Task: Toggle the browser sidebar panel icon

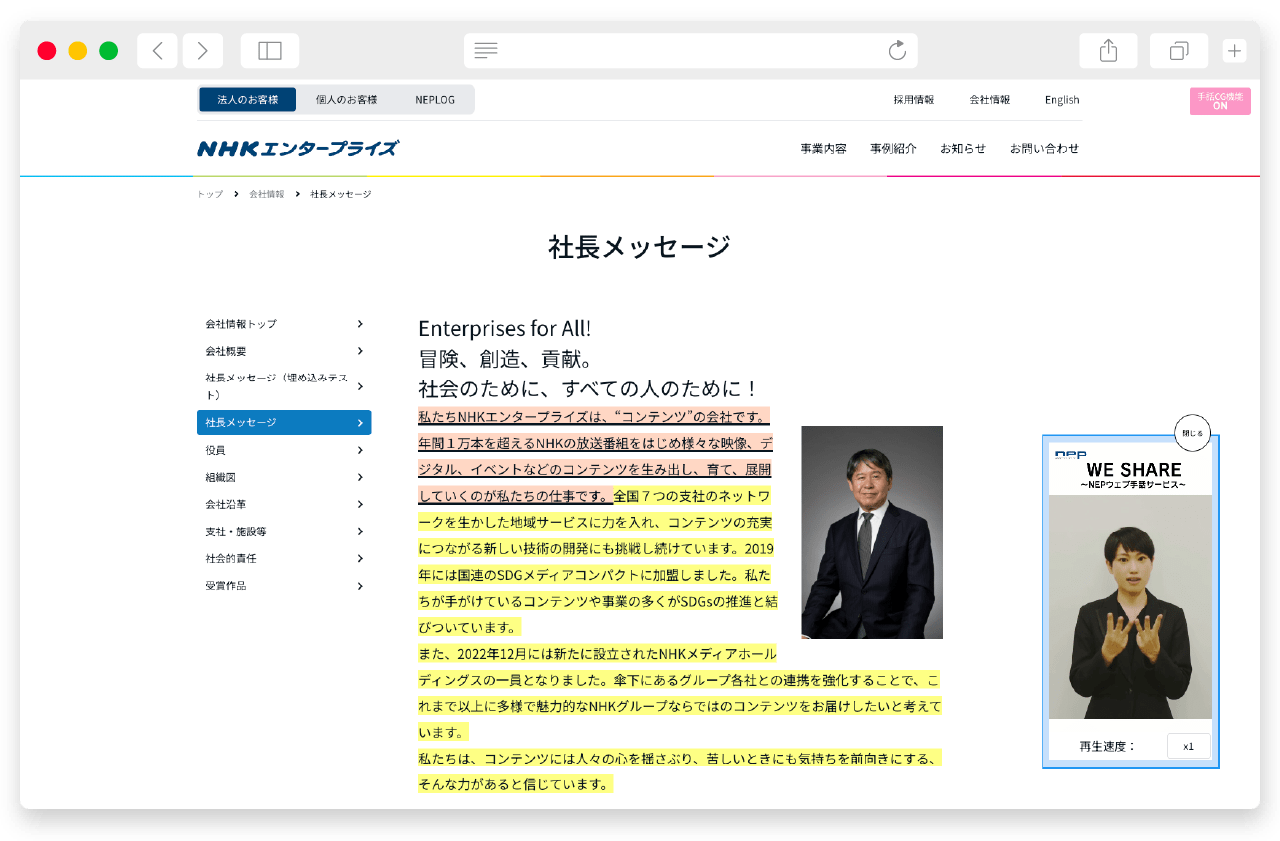Action: point(270,51)
